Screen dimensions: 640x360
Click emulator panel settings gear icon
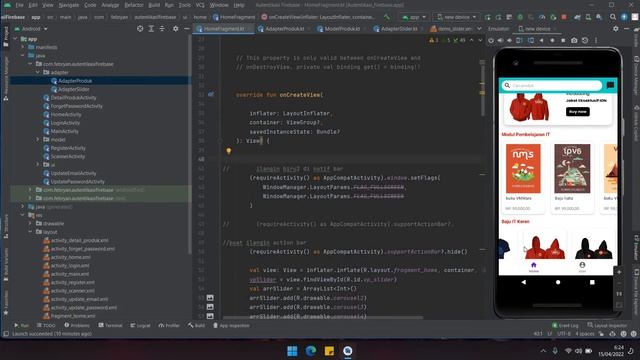coord(616,29)
